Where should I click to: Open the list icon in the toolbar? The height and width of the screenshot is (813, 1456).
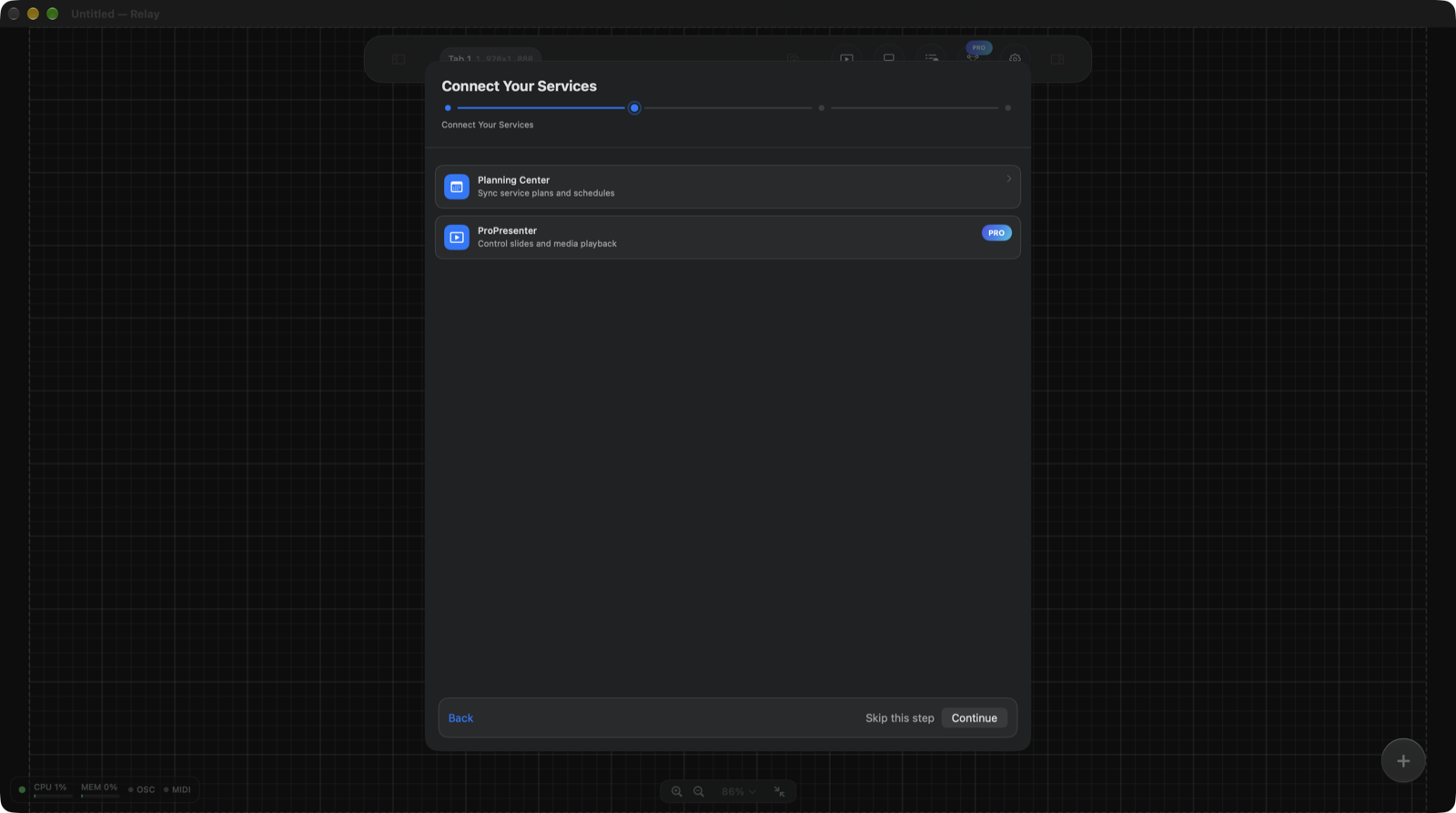(x=931, y=58)
